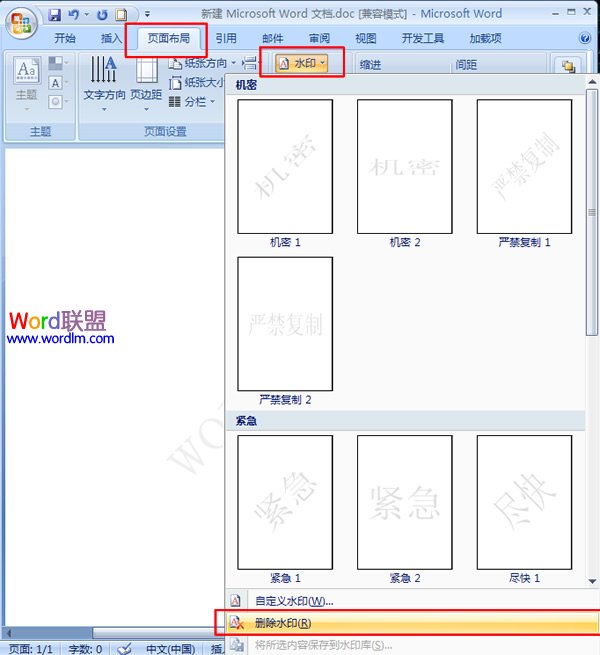Open 纸张大小 paper size option
This screenshot has height=655, width=600.
[196, 82]
